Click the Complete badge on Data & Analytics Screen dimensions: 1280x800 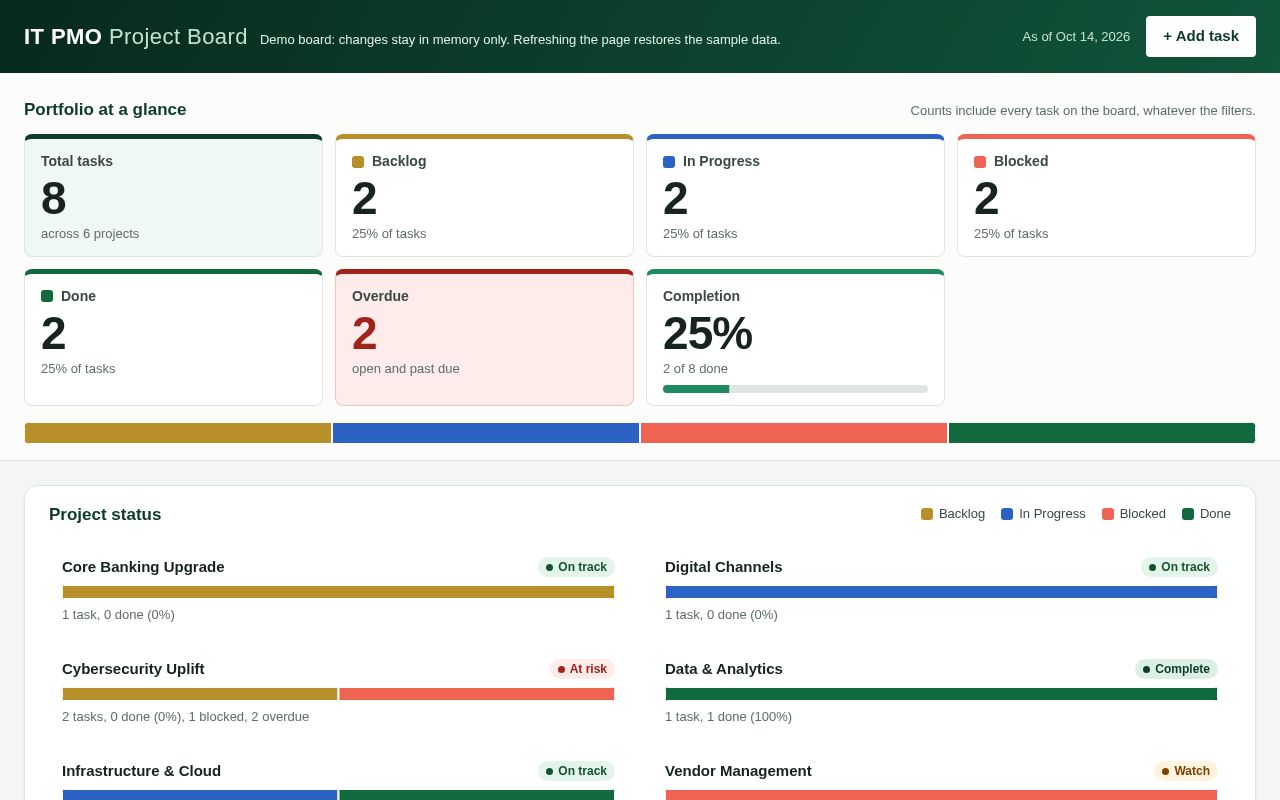1176,669
